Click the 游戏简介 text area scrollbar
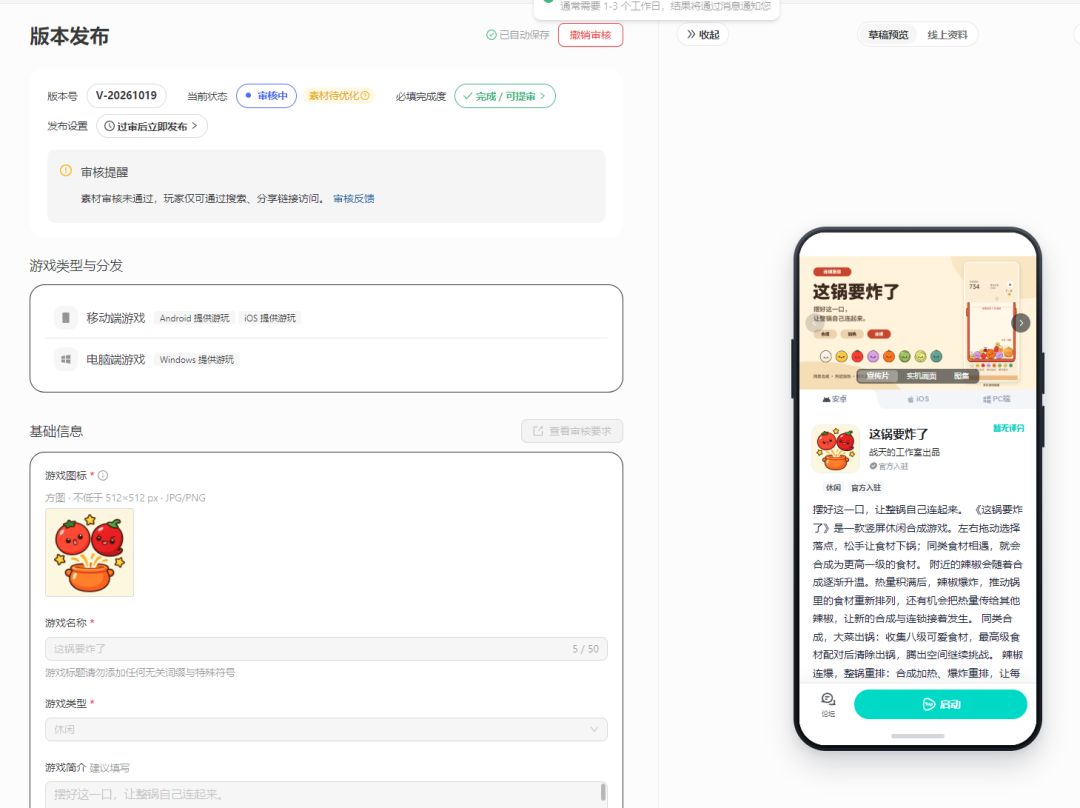 tap(603, 792)
